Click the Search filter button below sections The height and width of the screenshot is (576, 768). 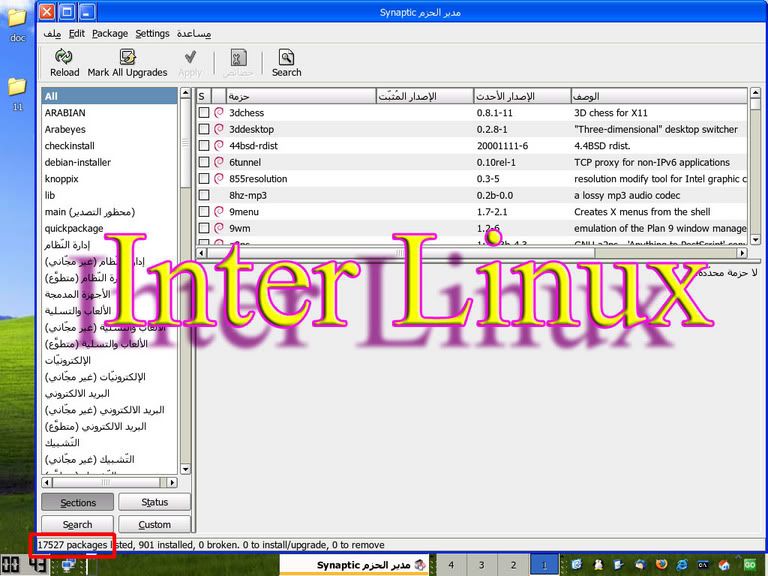(x=77, y=525)
